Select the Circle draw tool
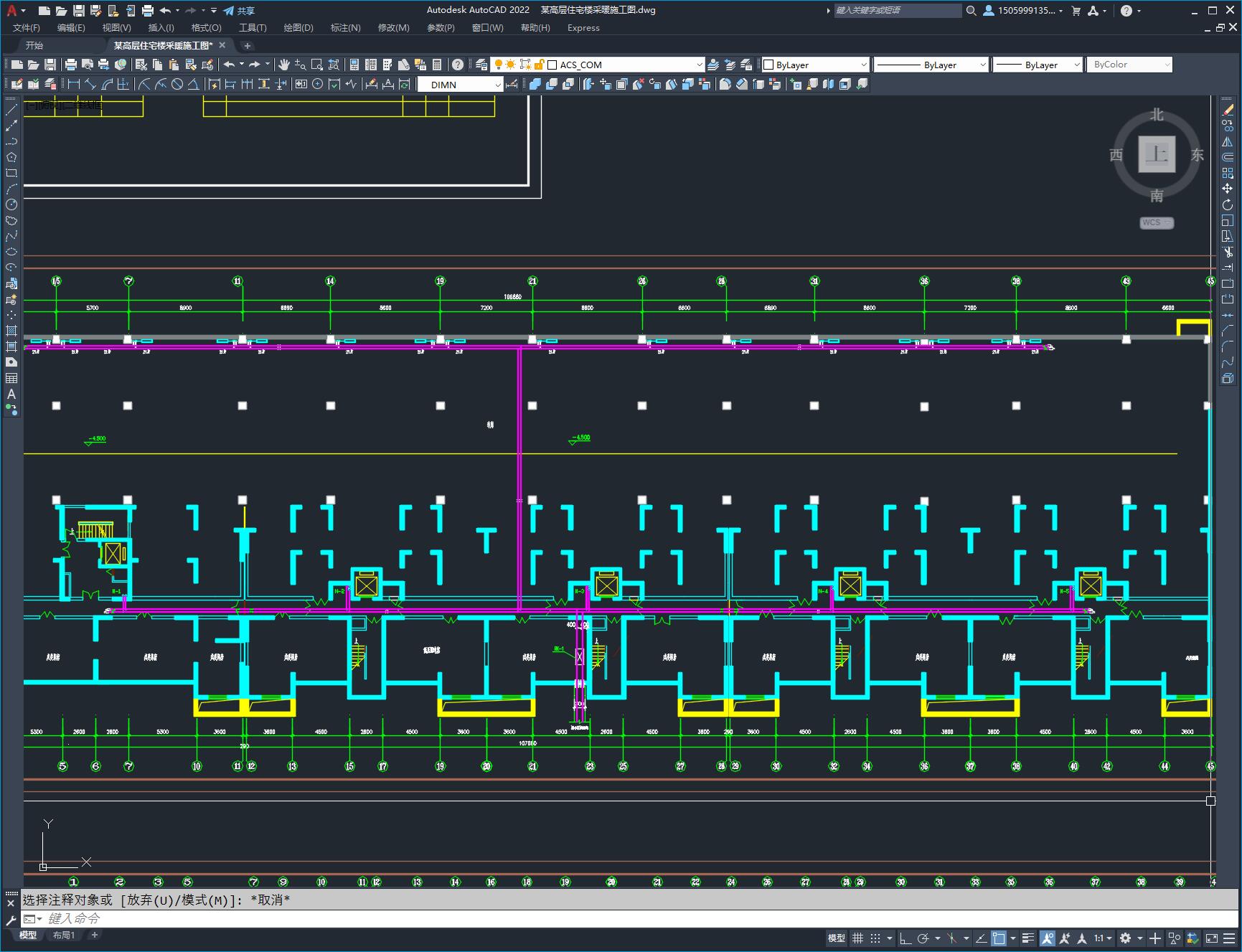The width and height of the screenshot is (1242, 952). coord(11,204)
